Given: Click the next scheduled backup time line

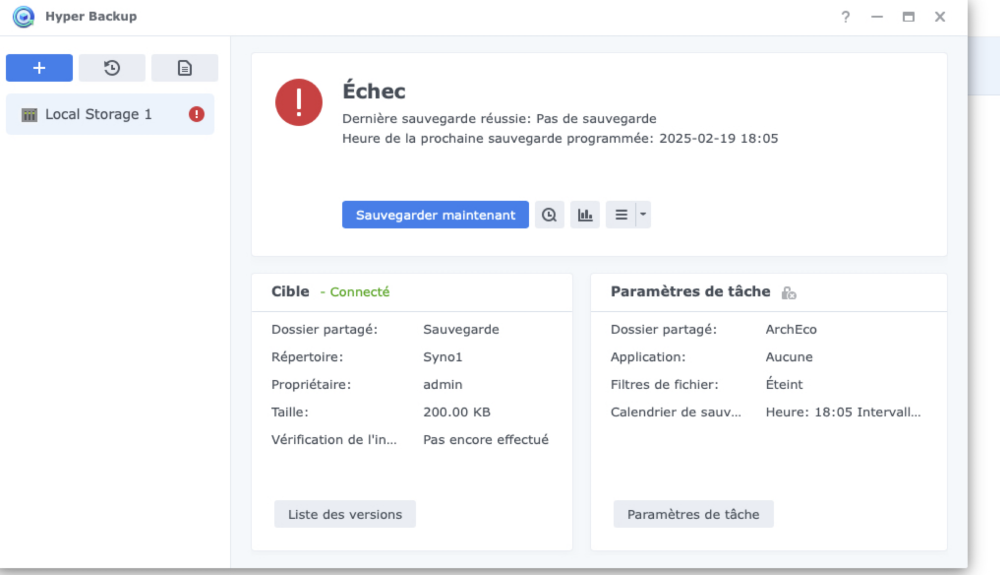Looking at the screenshot, I should pos(560,138).
